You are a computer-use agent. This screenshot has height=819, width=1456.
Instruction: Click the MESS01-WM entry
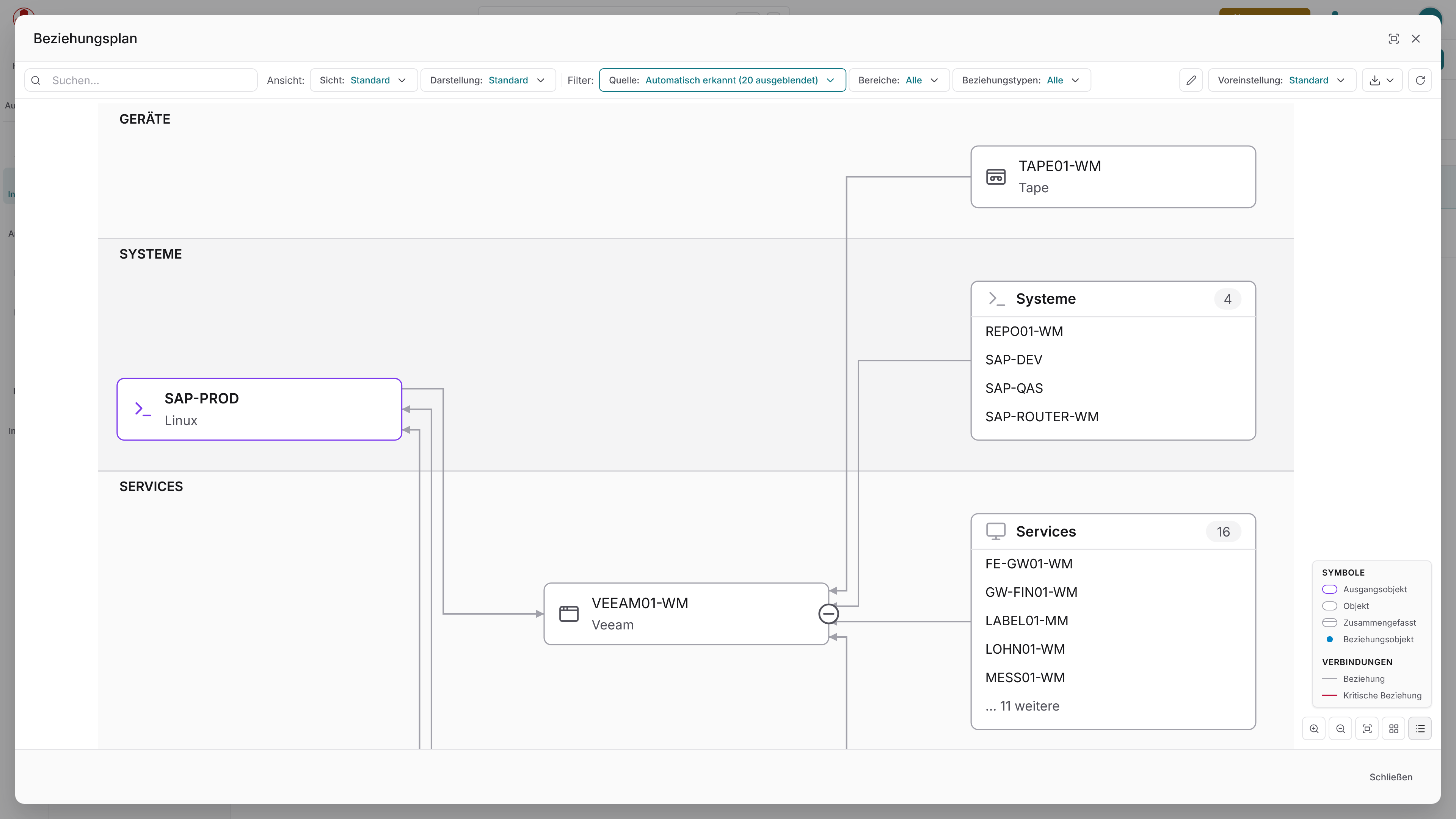[1025, 677]
